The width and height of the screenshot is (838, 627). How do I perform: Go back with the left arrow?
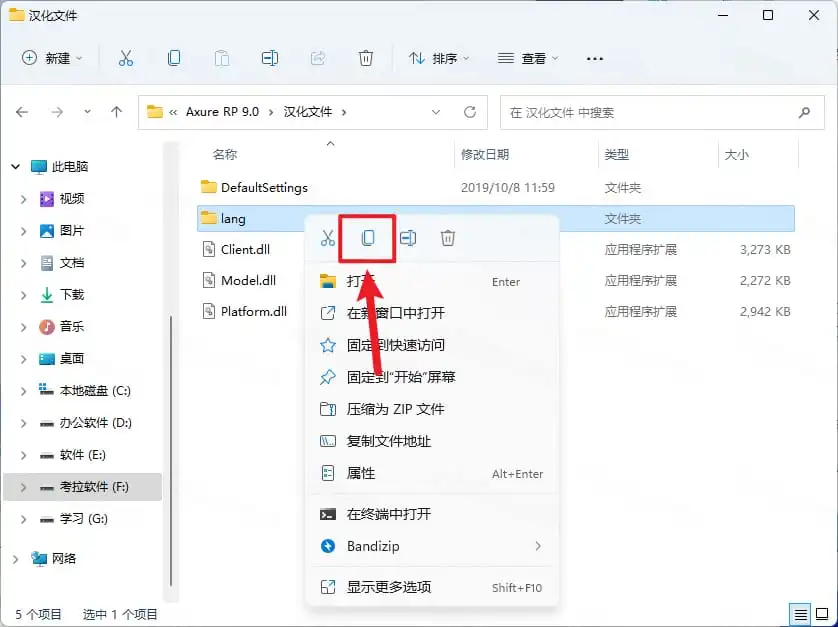(22, 112)
